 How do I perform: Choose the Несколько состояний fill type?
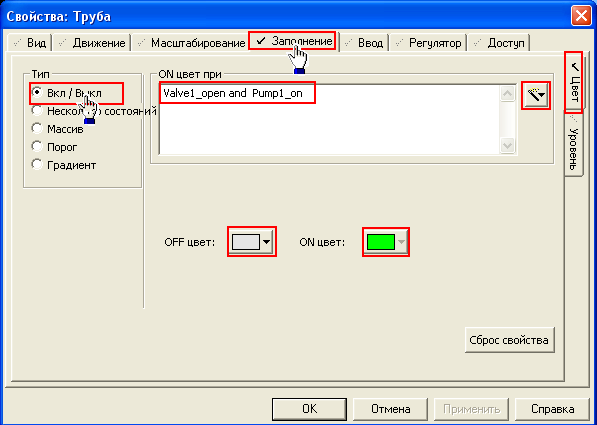(37, 110)
